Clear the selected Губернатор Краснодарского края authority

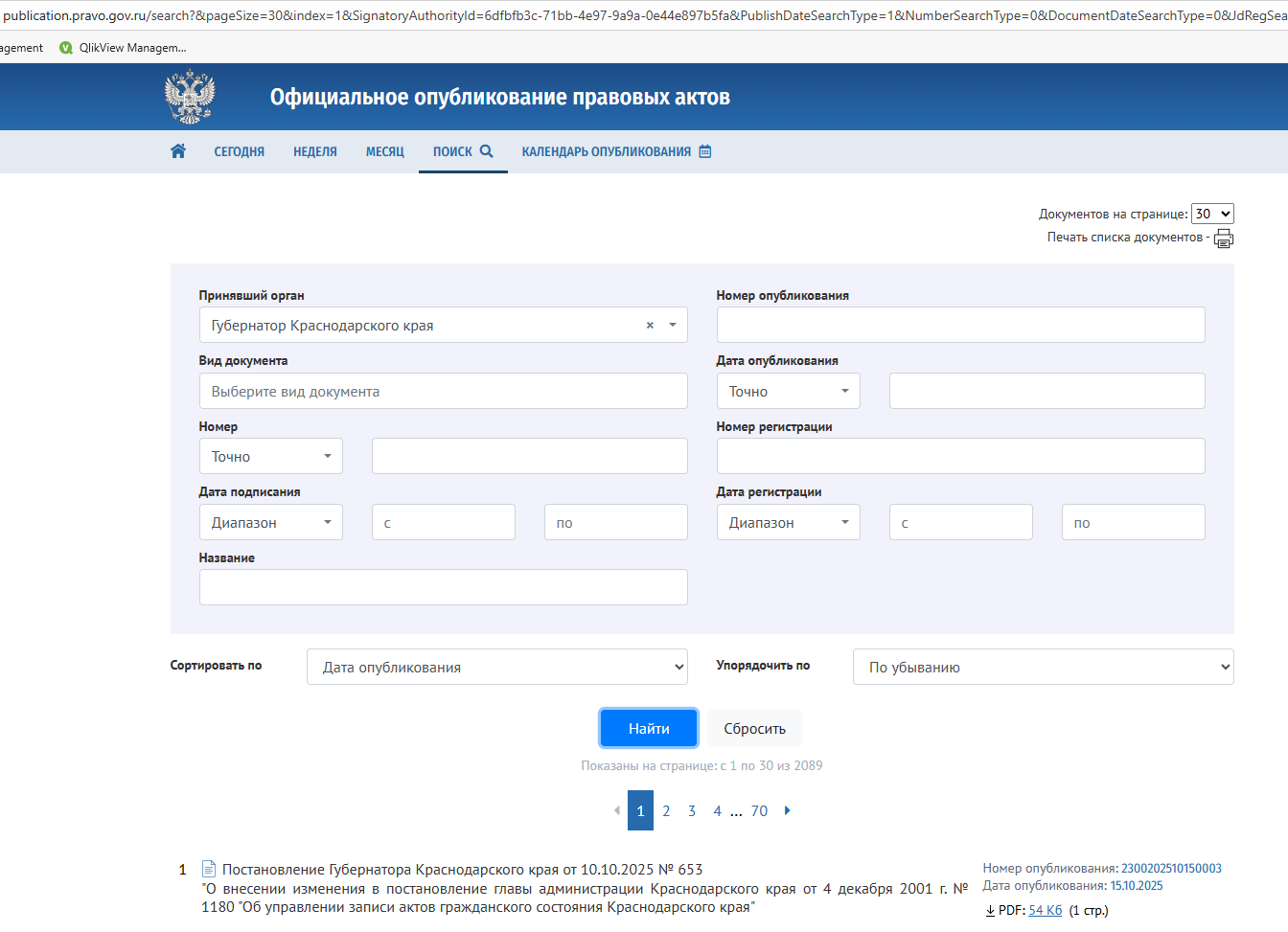point(650,326)
